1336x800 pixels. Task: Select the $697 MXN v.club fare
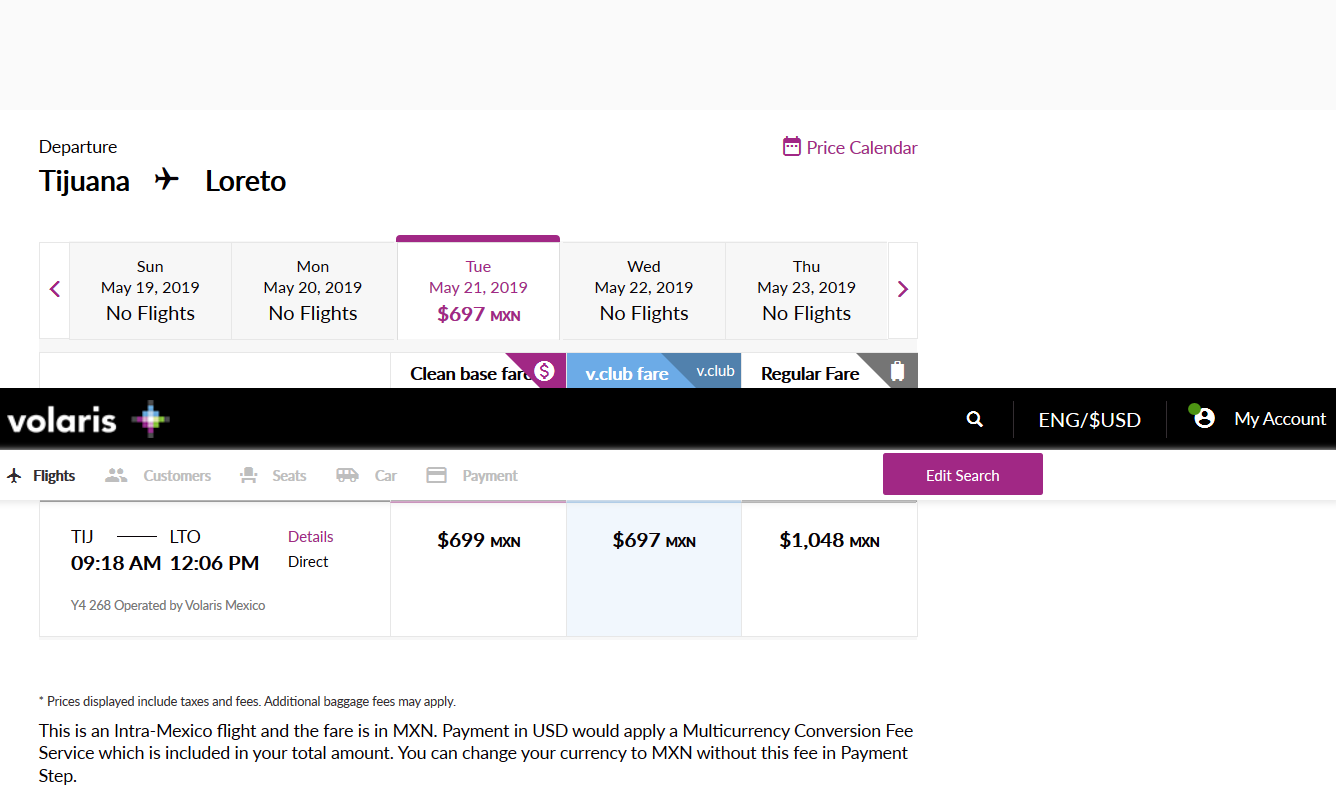(654, 541)
